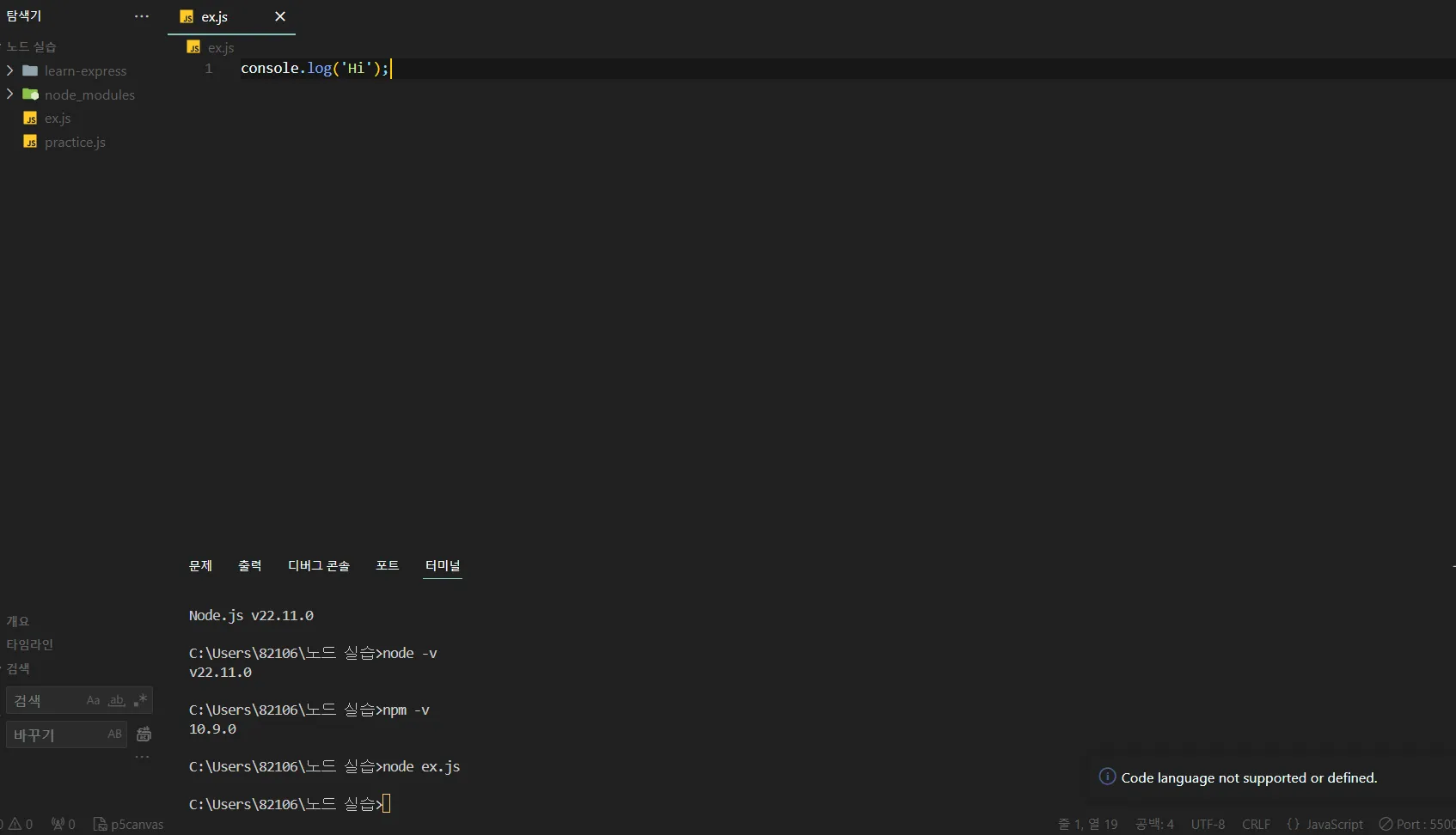Screen dimensions: 1456x835
Task: Expand the node_modules folder
Action: (9, 94)
